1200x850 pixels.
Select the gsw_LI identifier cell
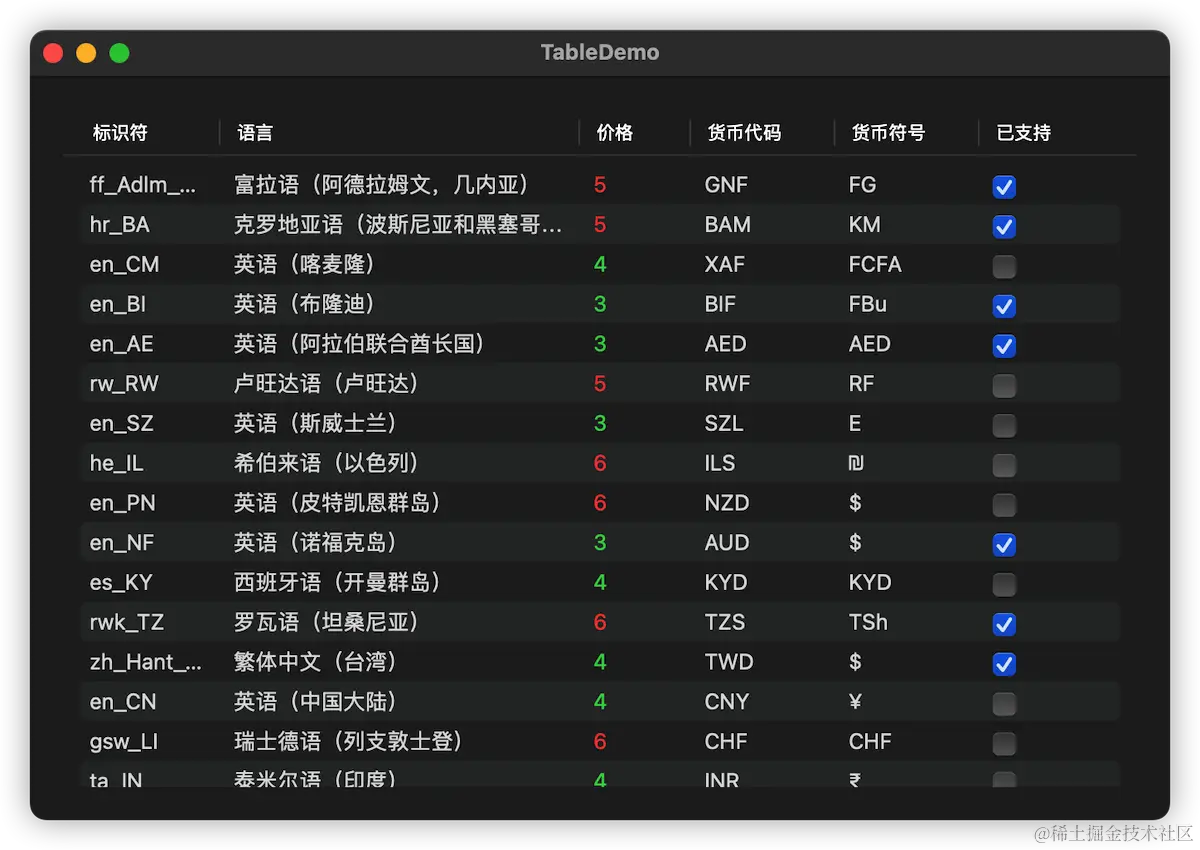[x=124, y=741]
